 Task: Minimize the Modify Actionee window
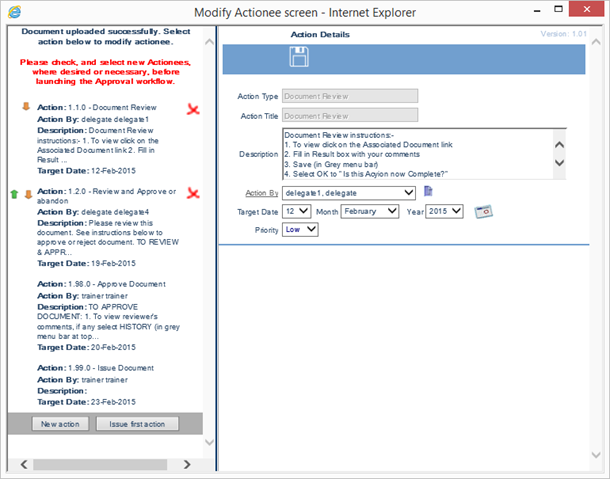537,10
